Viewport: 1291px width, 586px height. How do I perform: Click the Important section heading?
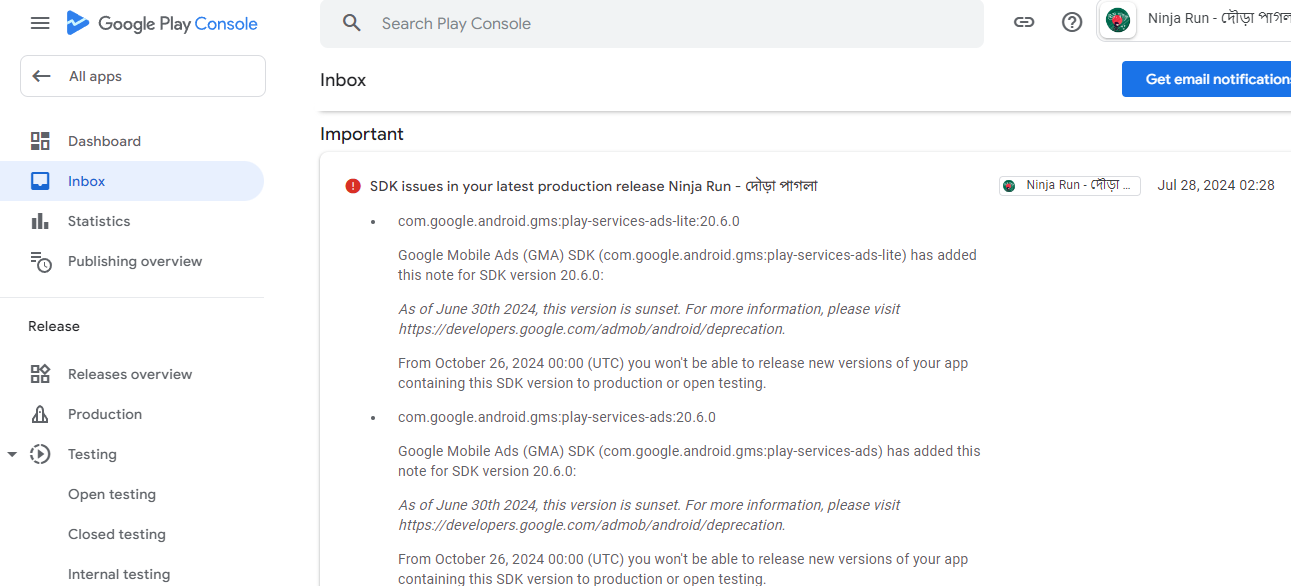pyautogui.click(x=362, y=134)
